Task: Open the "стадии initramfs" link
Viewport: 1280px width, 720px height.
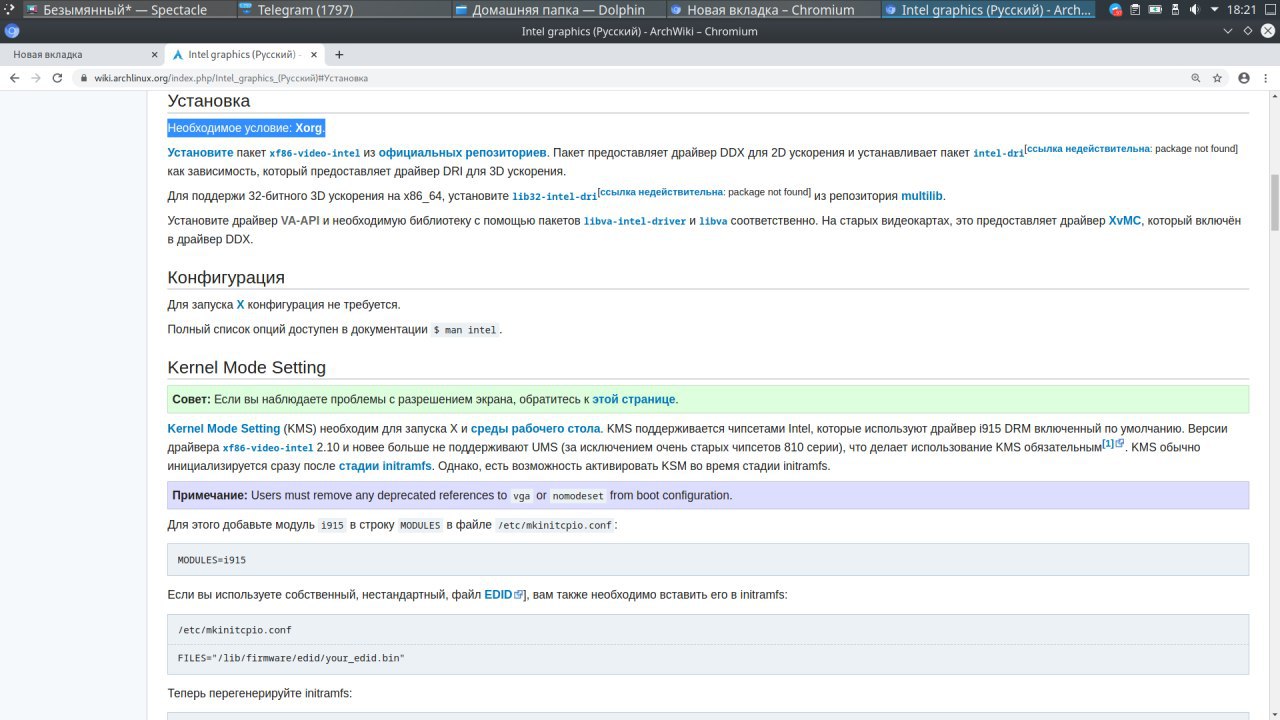Action: 385,466
